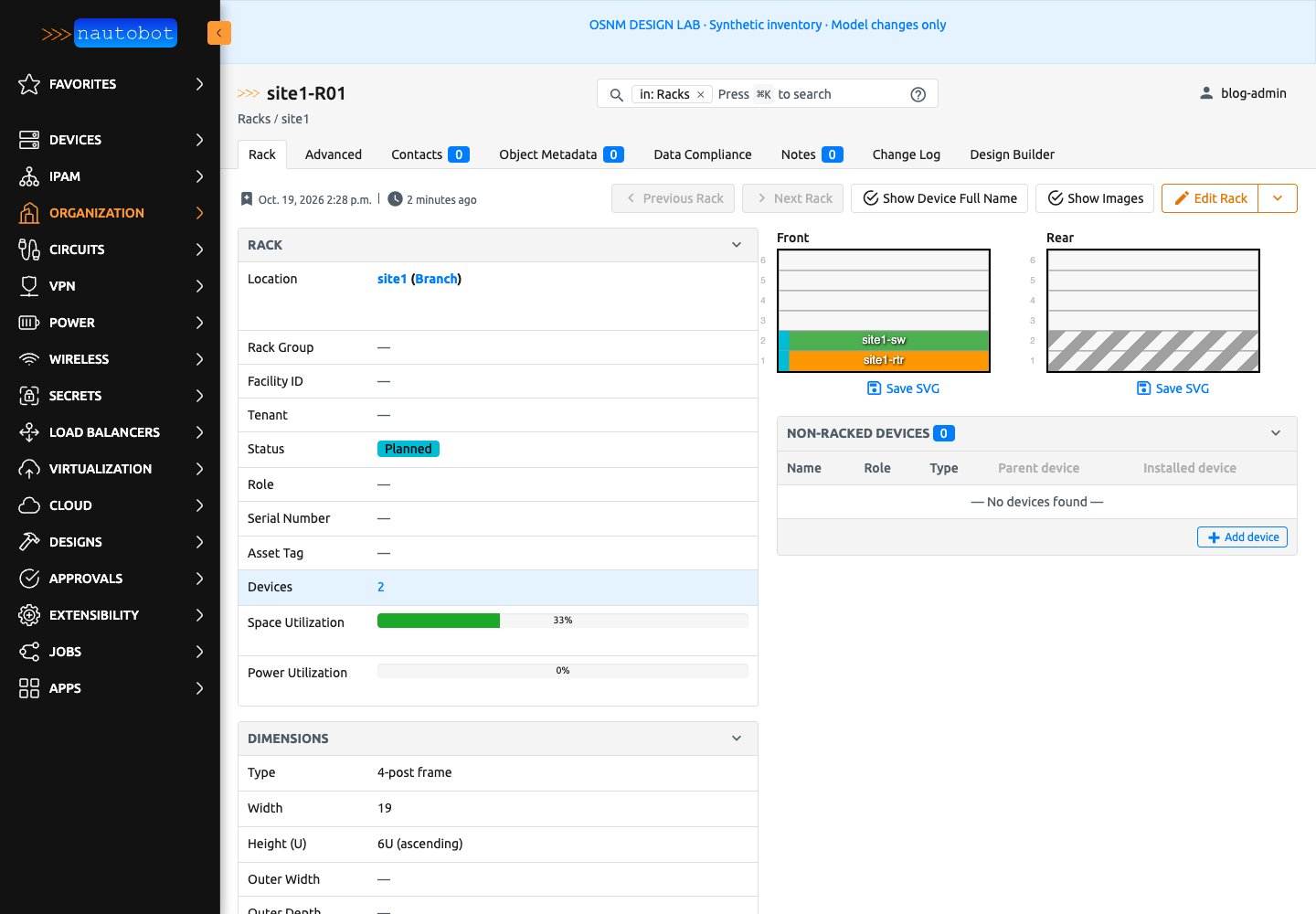Click the Load Balancers icon
Viewport: 1316px width, 914px height.
(x=29, y=432)
